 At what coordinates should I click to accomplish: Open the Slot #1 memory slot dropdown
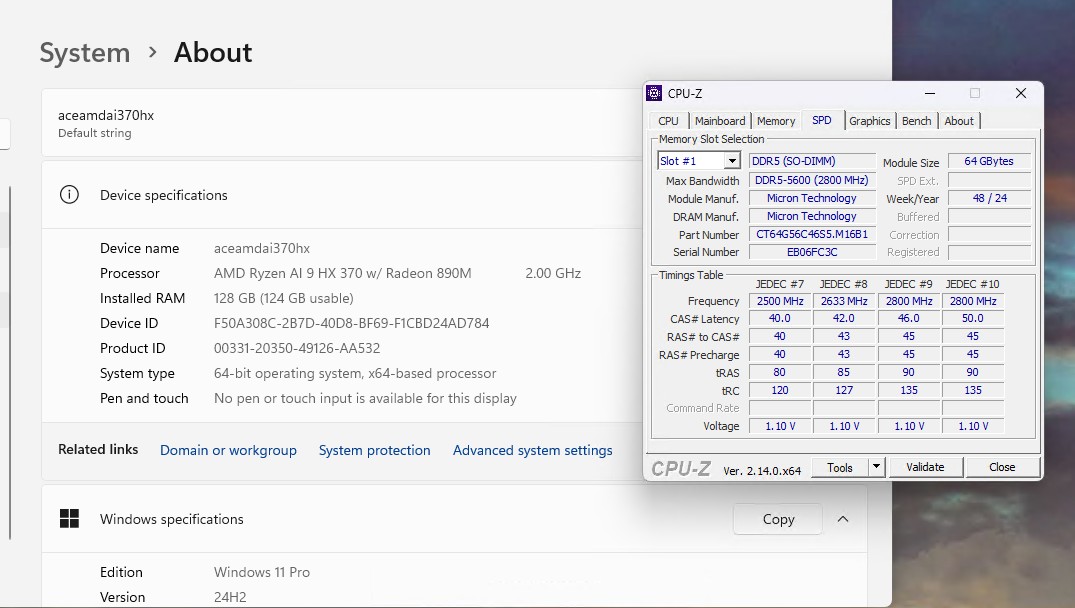point(732,161)
